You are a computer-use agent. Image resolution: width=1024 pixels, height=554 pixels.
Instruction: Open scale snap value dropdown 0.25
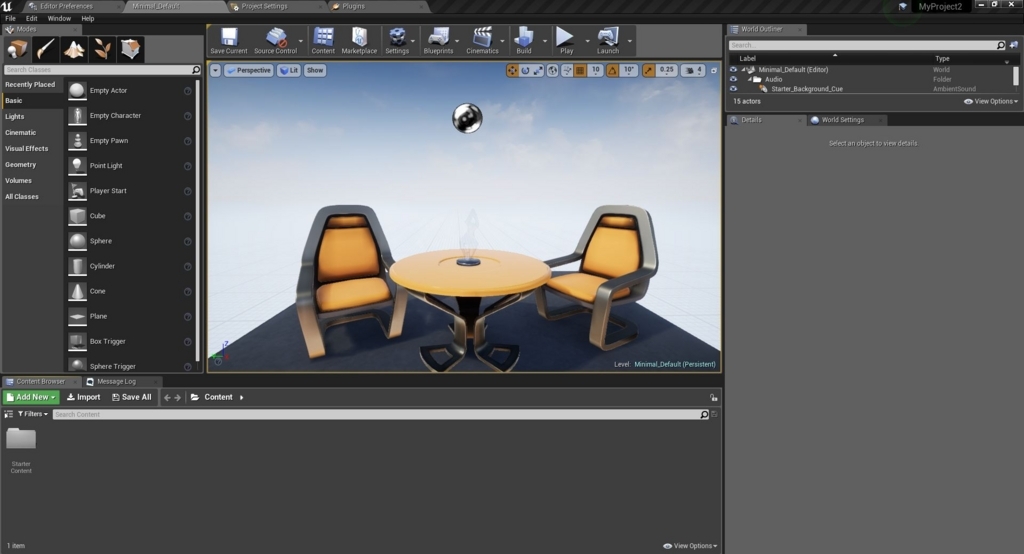666,70
